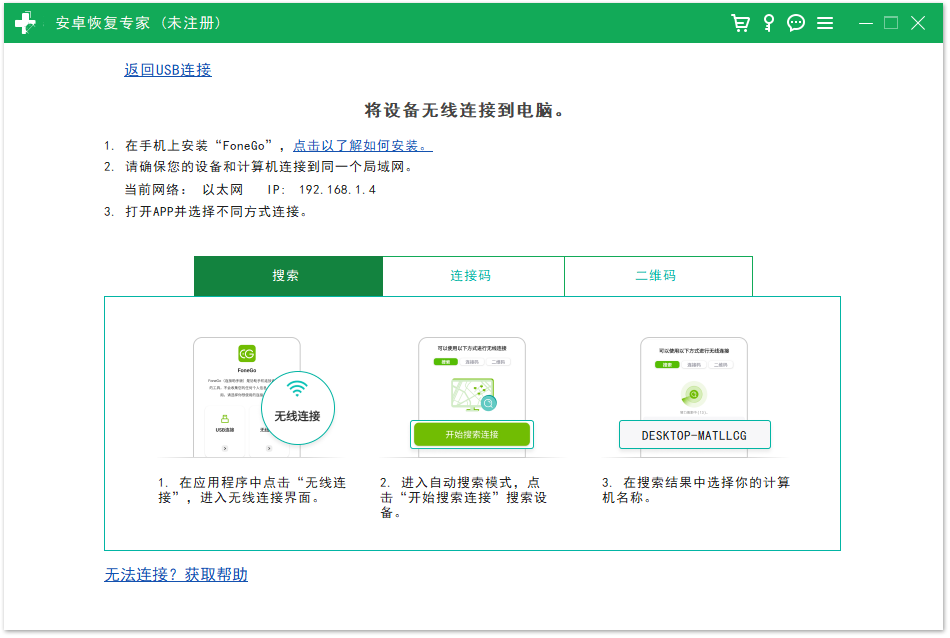Maximize the application window
The width and height of the screenshot is (950, 638).
(x=891, y=23)
